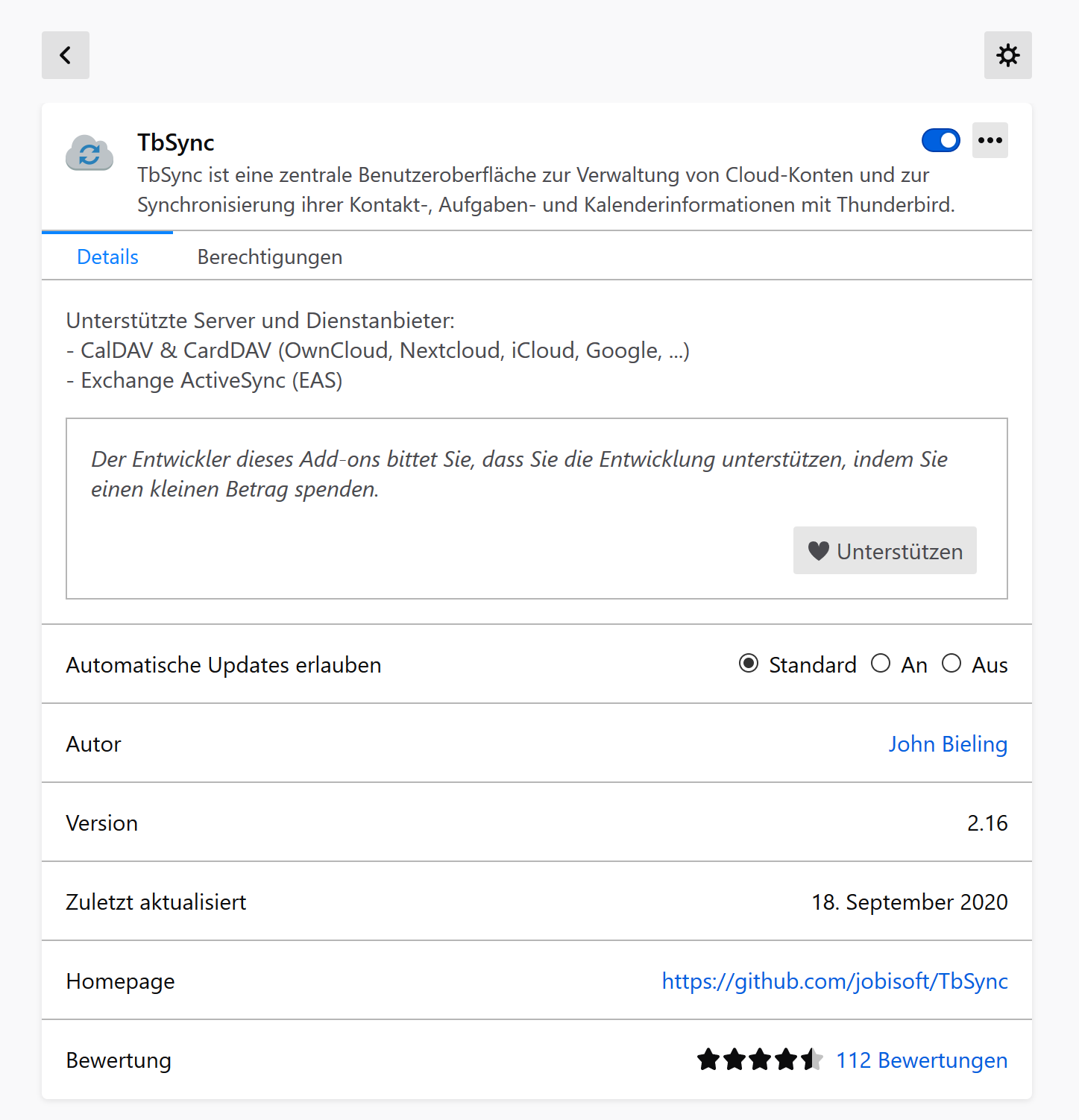Click the version number 2.16
The width and height of the screenshot is (1079, 1120).
pyautogui.click(x=987, y=823)
